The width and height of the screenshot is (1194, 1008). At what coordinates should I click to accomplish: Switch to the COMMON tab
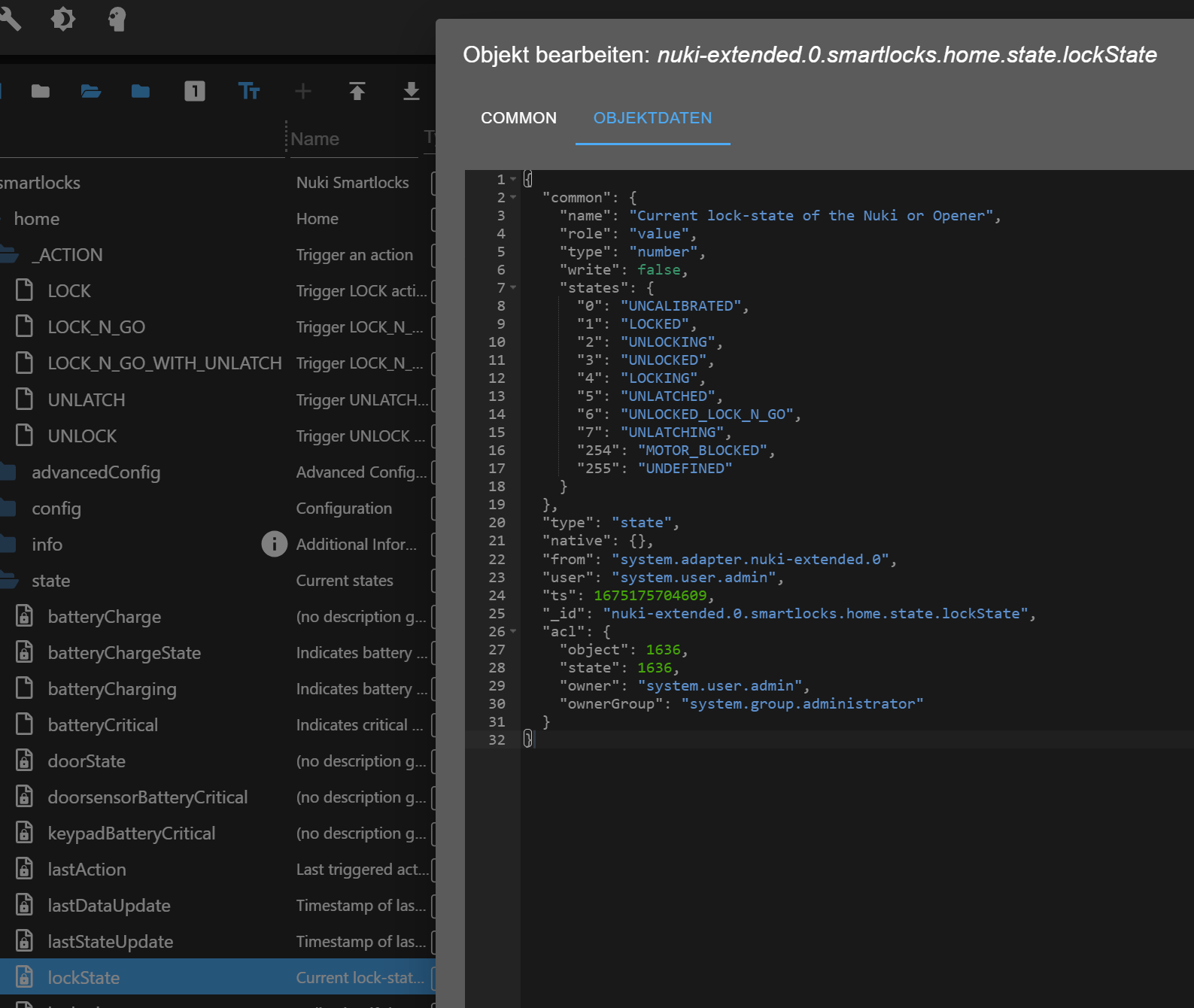(518, 118)
